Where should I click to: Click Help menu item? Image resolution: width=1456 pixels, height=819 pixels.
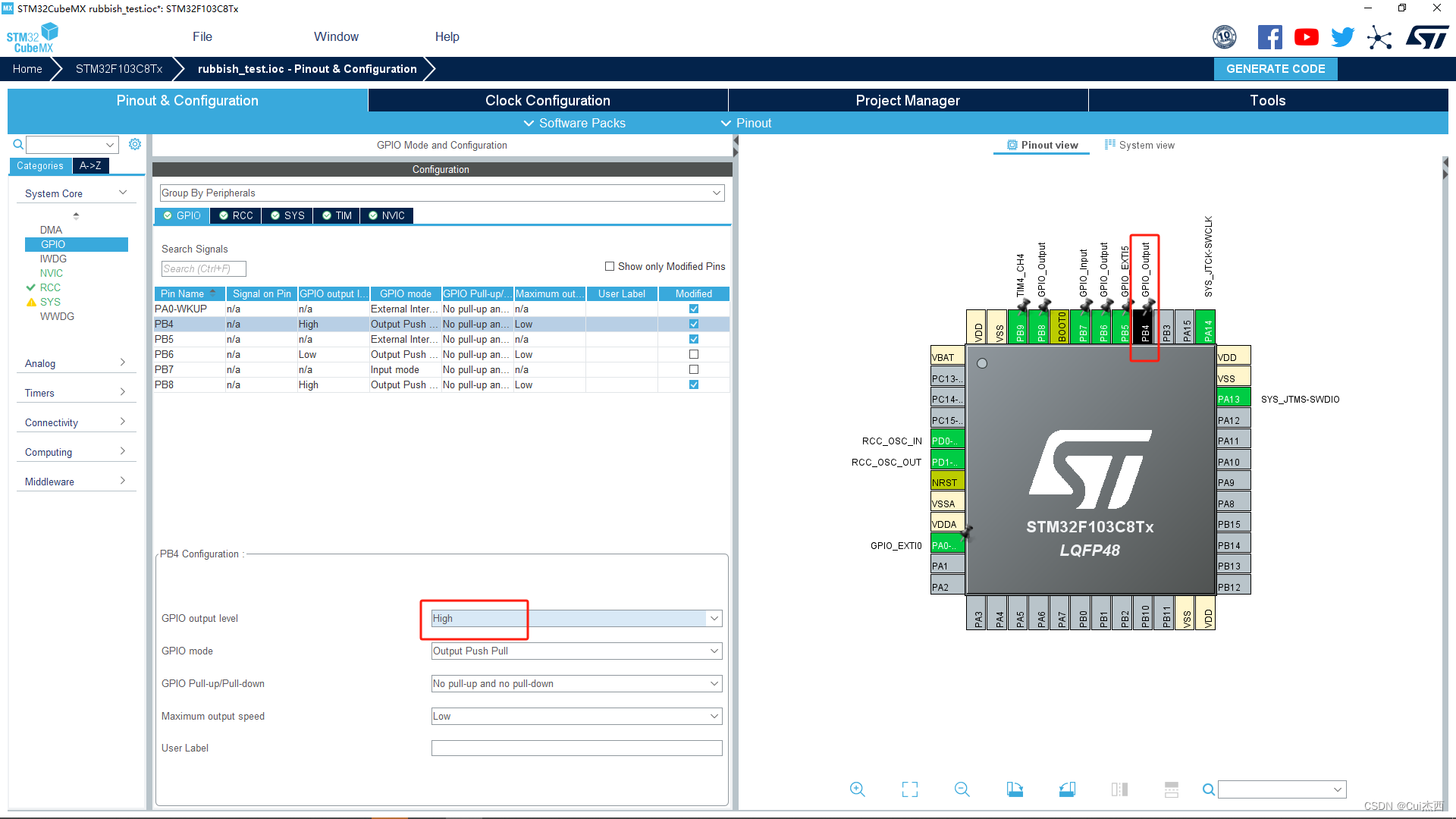pyautogui.click(x=447, y=36)
